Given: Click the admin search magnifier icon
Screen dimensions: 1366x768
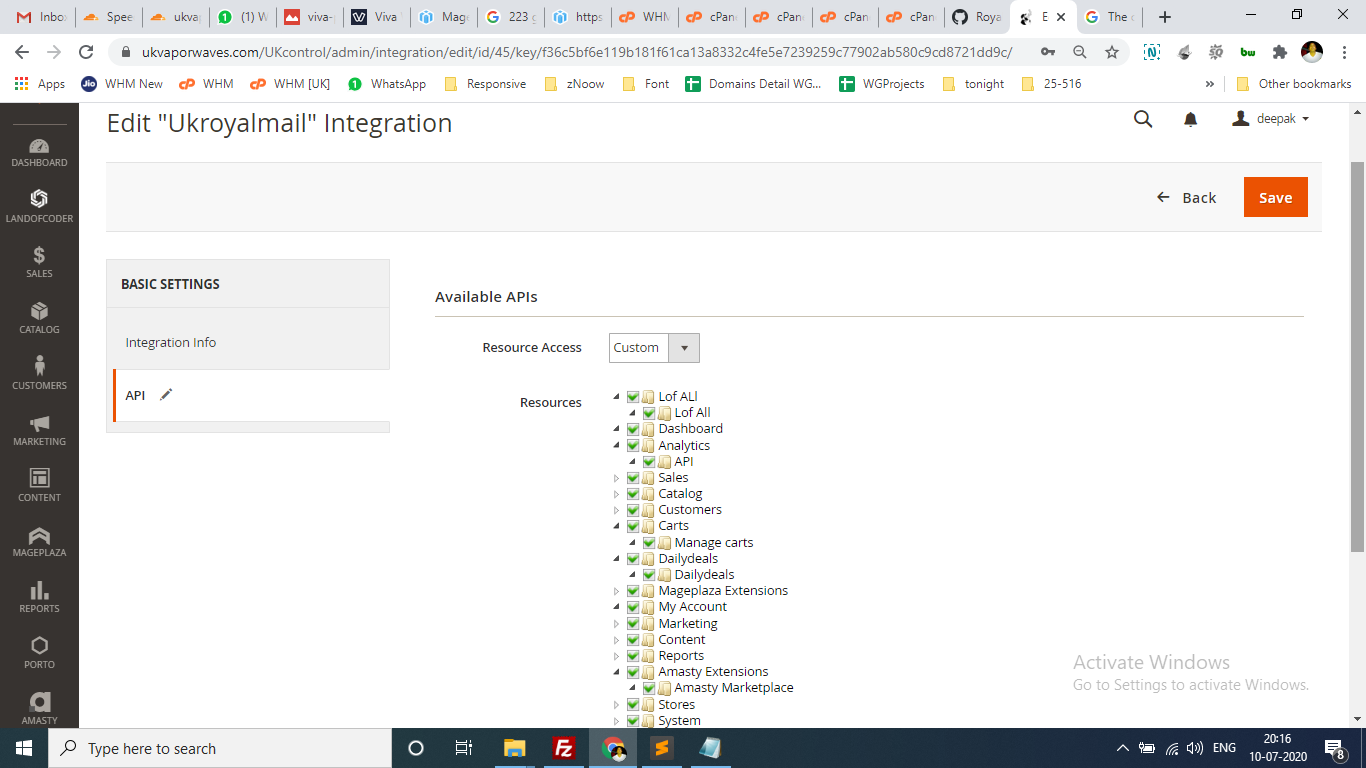Looking at the screenshot, I should (1143, 119).
